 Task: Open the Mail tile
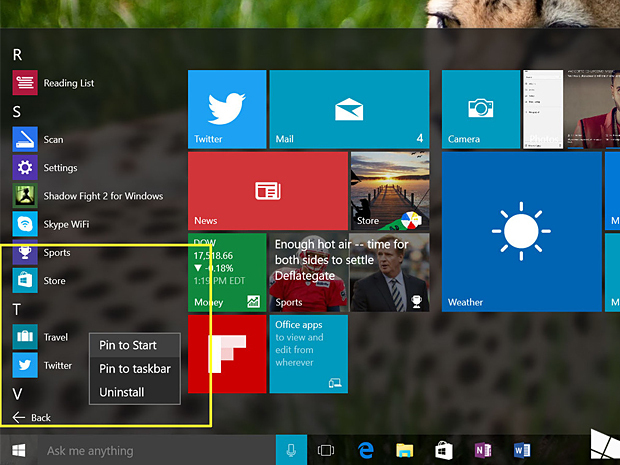point(349,109)
